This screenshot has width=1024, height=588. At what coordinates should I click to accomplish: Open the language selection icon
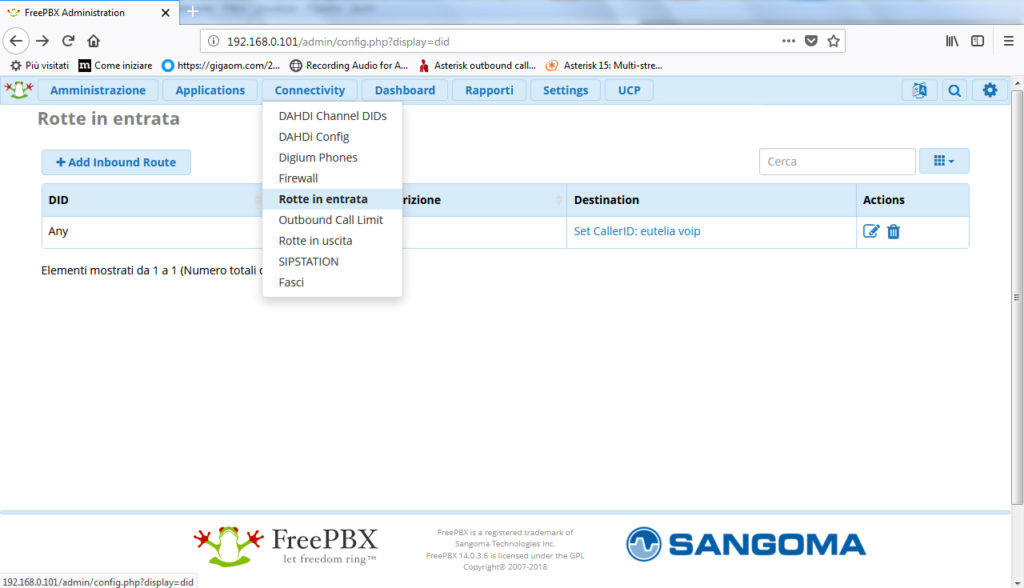tap(920, 90)
